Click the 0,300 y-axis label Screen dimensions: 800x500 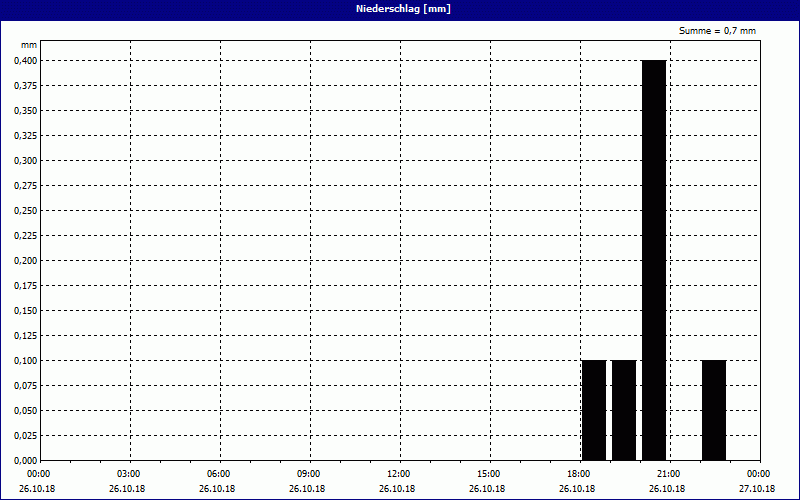tap(25, 160)
